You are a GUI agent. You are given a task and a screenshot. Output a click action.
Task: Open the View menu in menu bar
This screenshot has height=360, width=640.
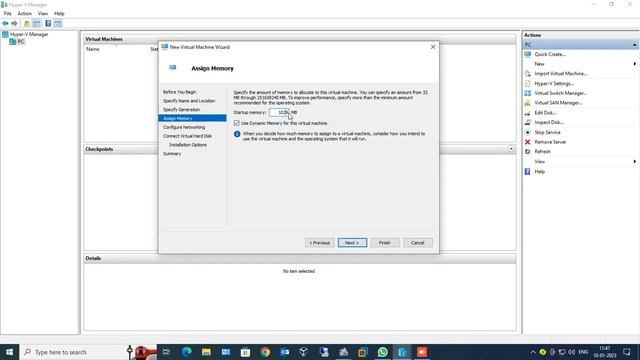click(43, 13)
